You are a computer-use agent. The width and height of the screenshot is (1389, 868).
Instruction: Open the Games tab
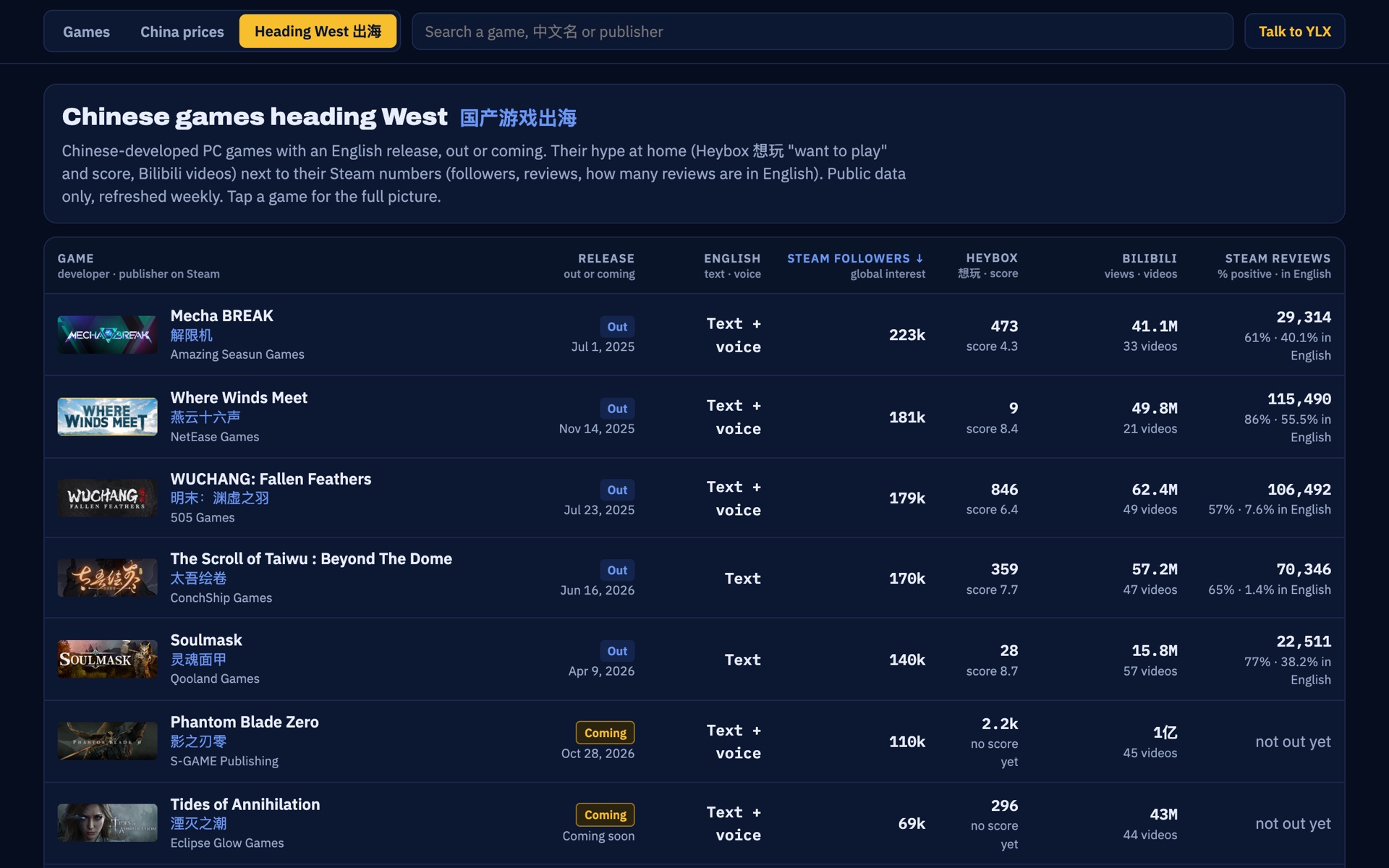[x=86, y=31]
